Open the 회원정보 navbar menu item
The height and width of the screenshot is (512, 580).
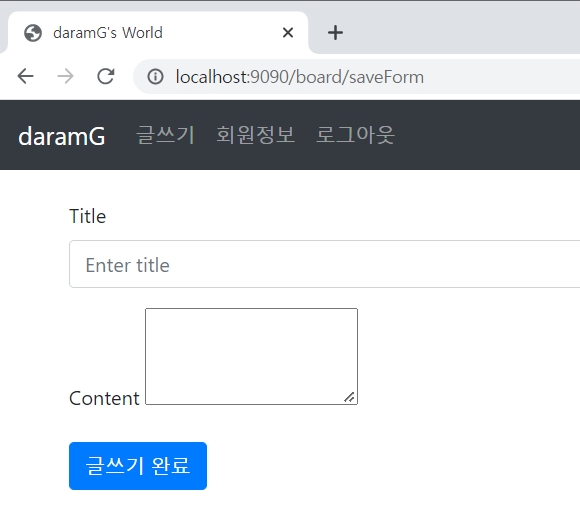point(256,135)
